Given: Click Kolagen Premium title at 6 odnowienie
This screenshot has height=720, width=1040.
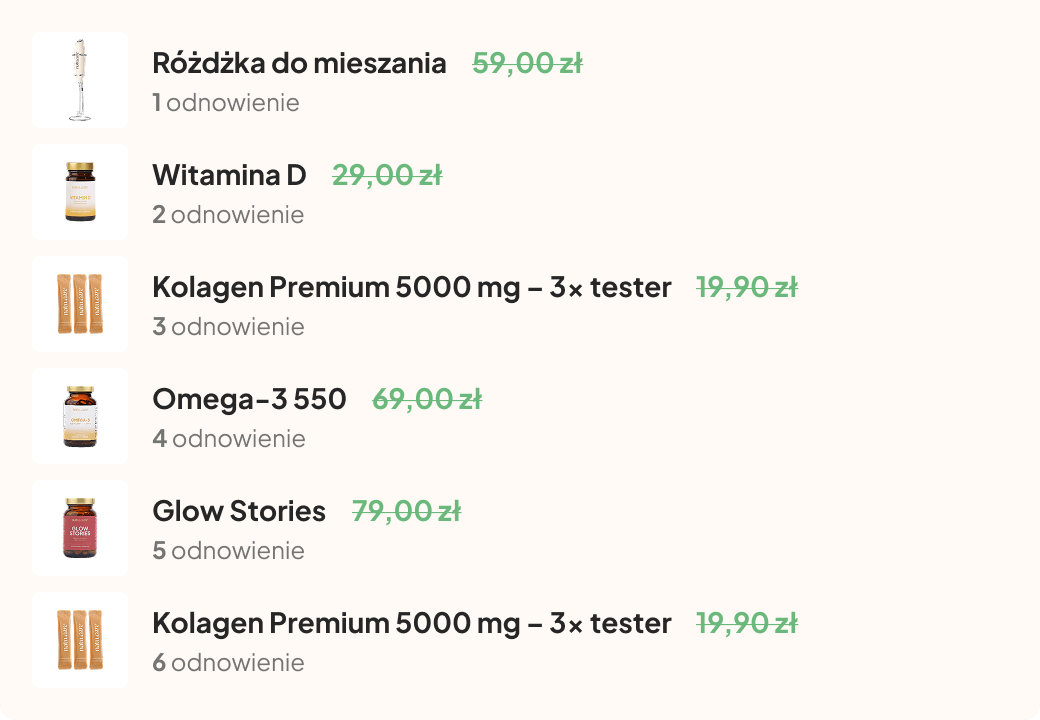Looking at the screenshot, I should [412, 625].
